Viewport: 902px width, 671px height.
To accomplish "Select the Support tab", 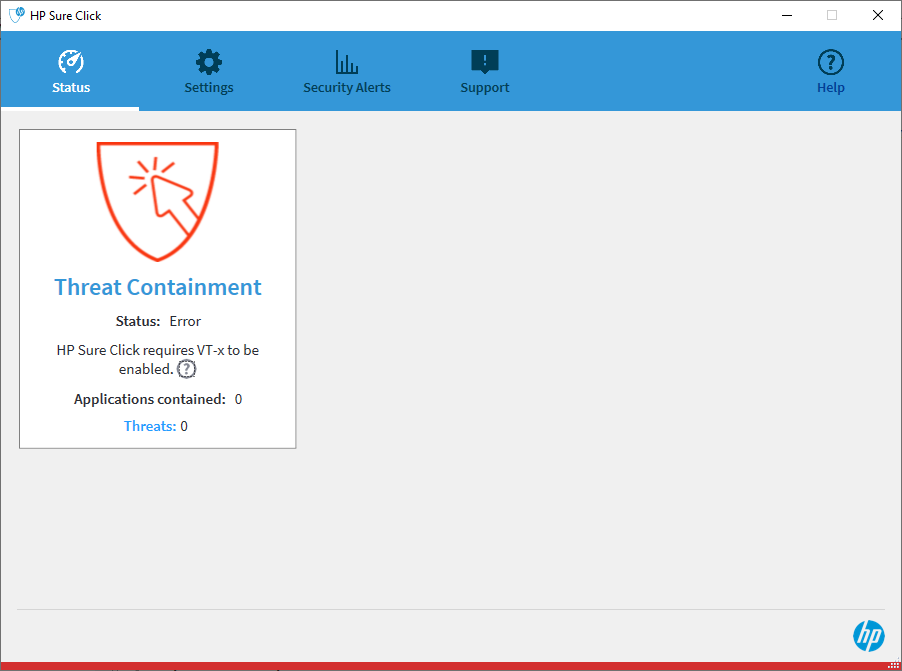I will pos(484,70).
